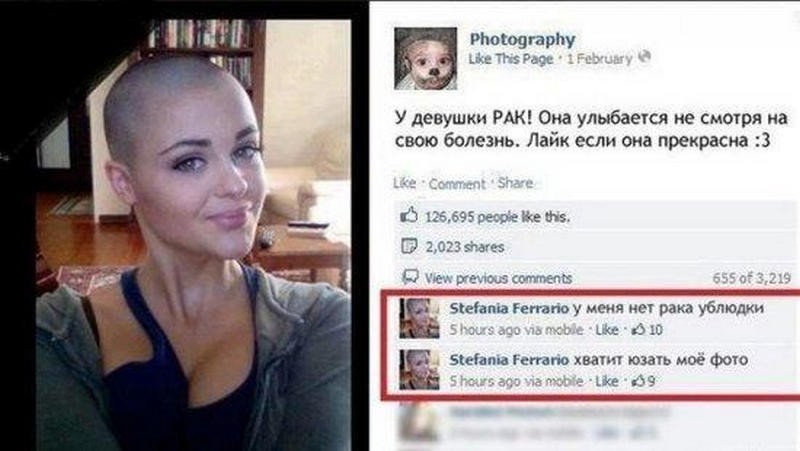Open the 1 February timestamp
The height and width of the screenshot is (451, 800).
(599, 59)
